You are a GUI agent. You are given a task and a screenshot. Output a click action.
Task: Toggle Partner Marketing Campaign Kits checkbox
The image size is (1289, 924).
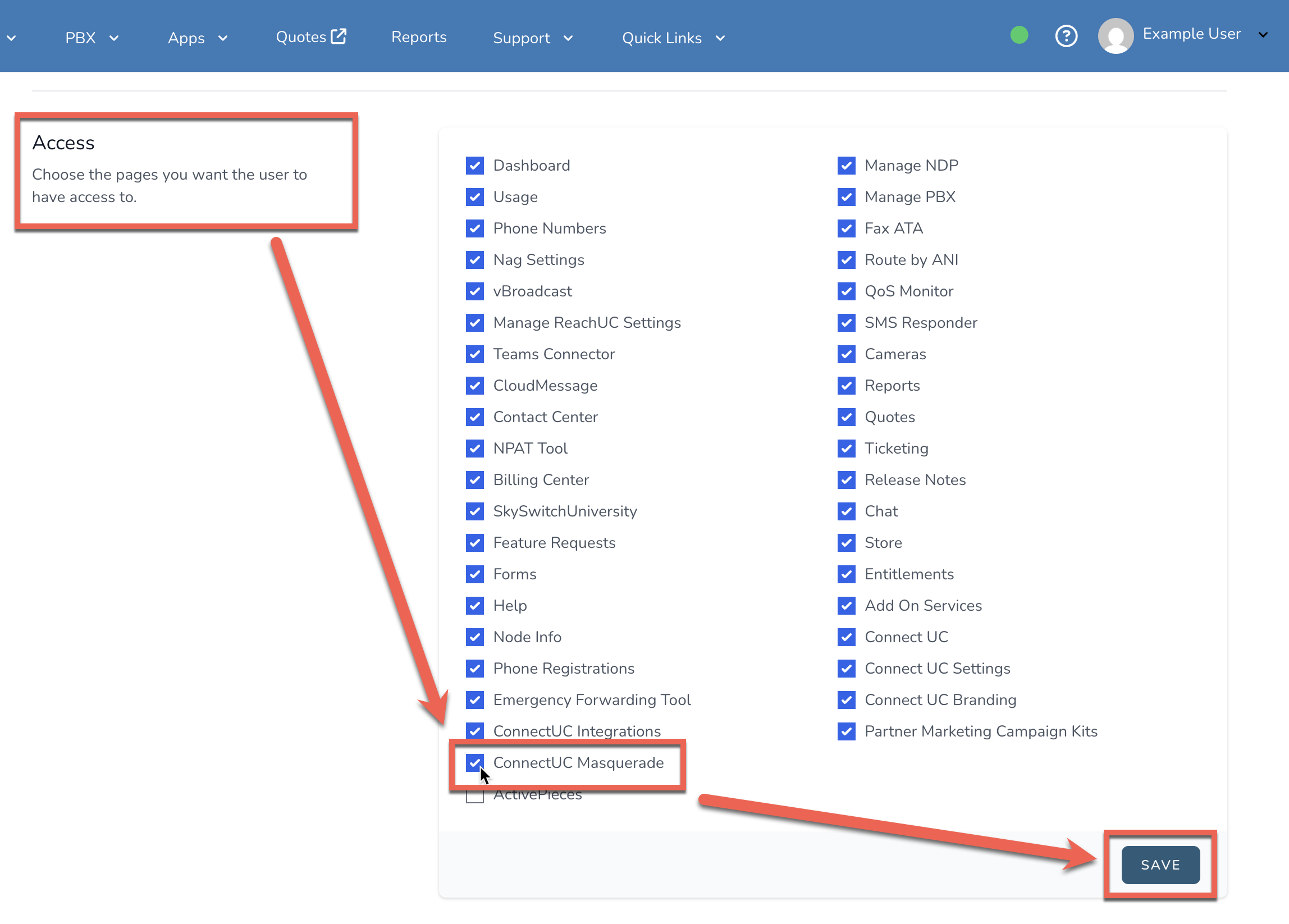click(846, 731)
